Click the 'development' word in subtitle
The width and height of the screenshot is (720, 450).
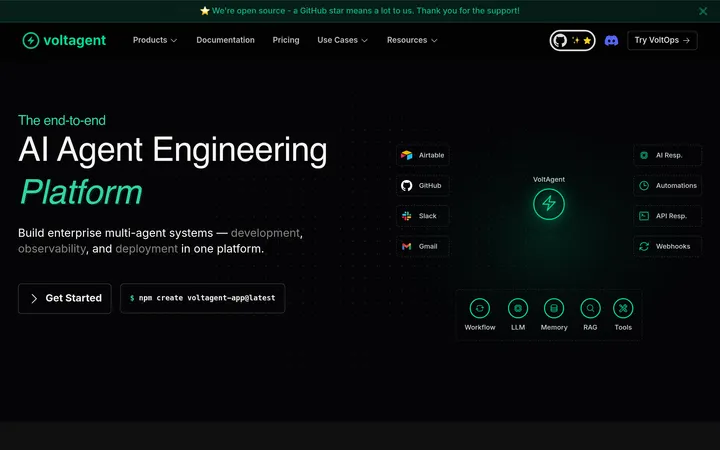tap(265, 233)
